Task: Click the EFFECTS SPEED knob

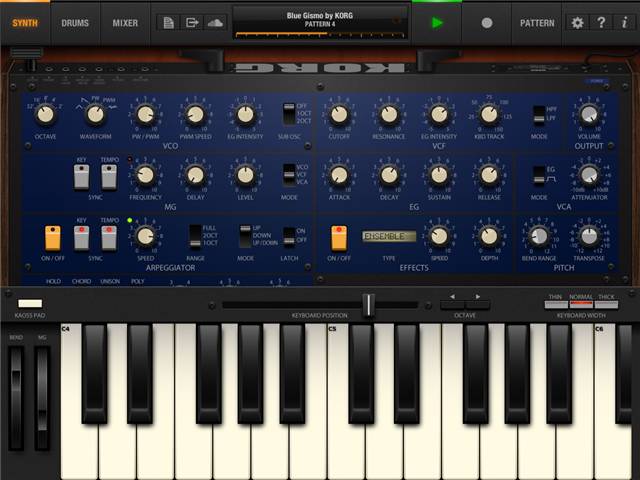Action: click(439, 236)
